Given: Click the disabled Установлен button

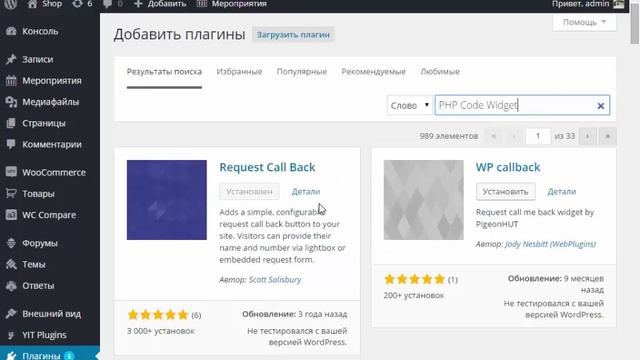Looking at the screenshot, I should [x=249, y=191].
